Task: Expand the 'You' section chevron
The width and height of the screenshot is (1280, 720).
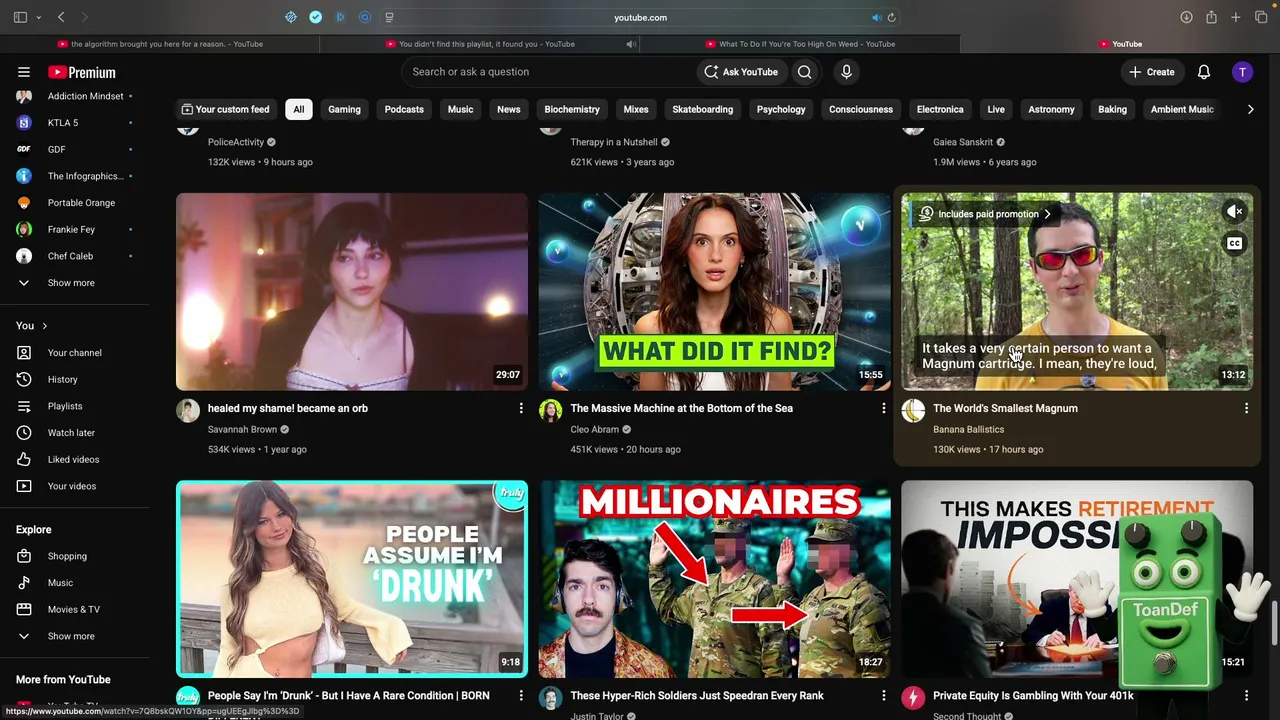Action: point(44,326)
